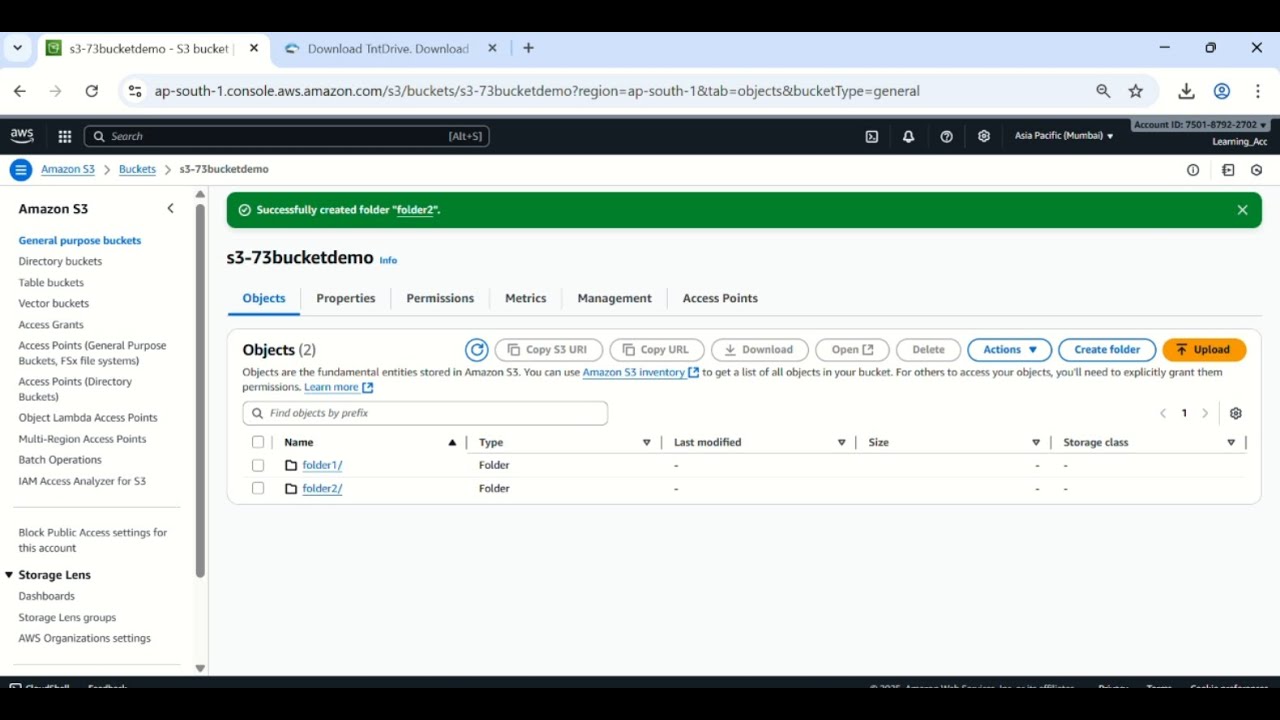The image size is (1280, 720).
Task: Click Find objects by prefix field
Action: point(425,413)
